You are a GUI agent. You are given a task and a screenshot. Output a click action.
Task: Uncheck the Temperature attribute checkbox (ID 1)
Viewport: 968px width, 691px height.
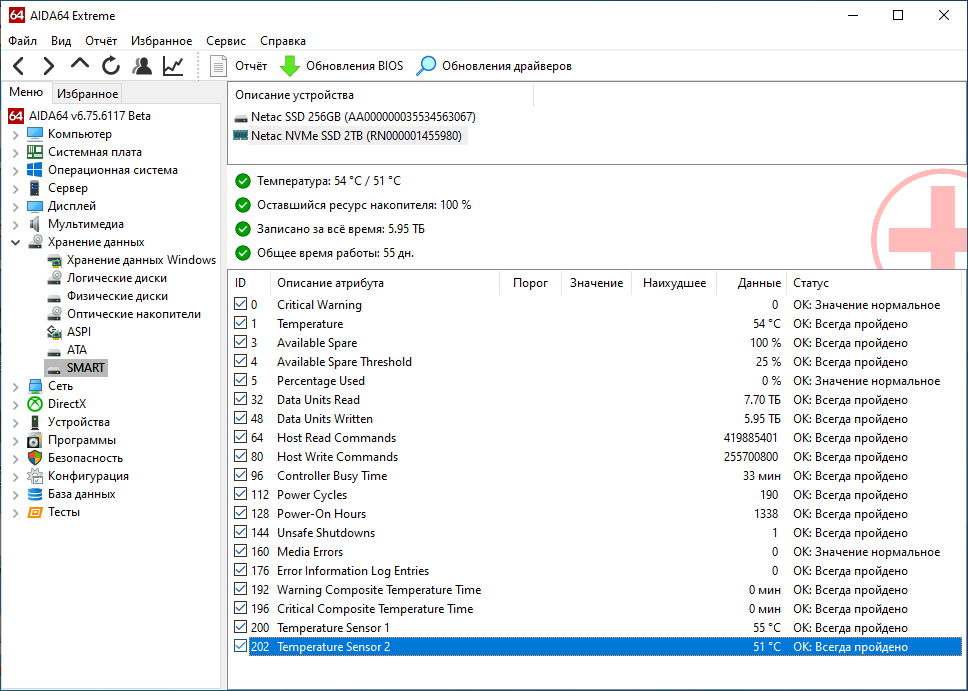(241, 323)
